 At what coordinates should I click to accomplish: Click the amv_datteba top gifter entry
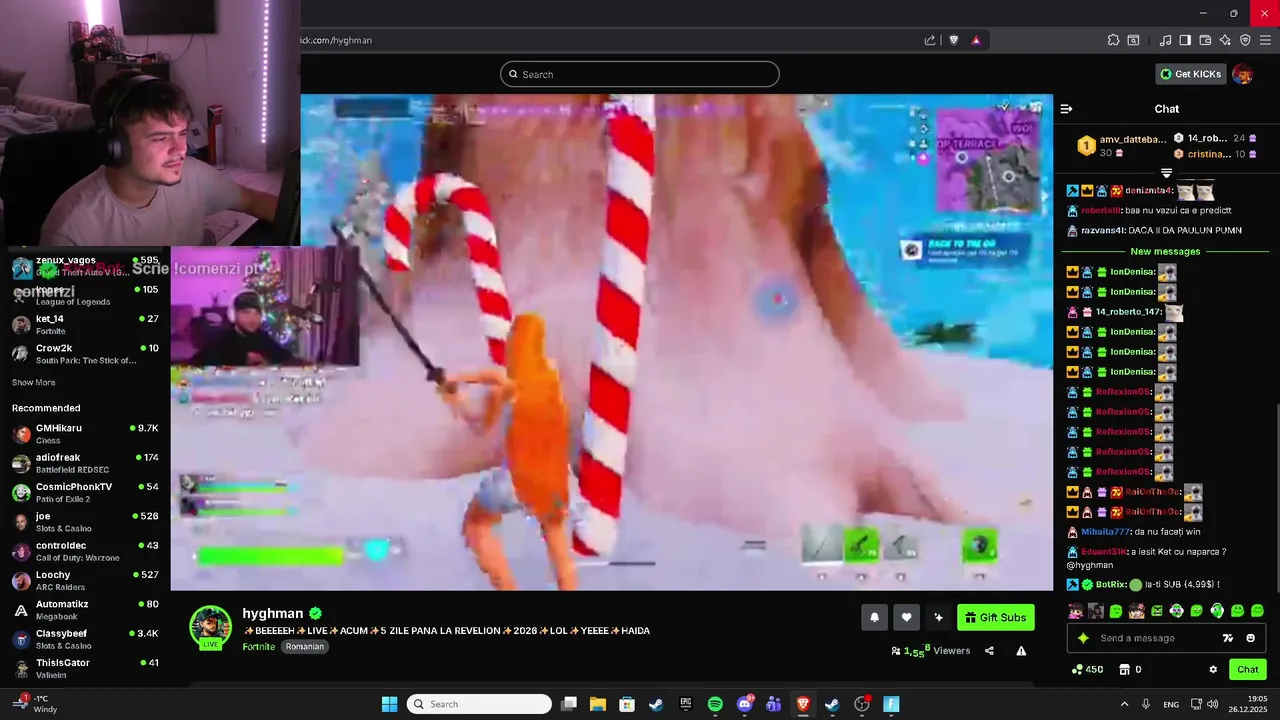click(x=1120, y=146)
